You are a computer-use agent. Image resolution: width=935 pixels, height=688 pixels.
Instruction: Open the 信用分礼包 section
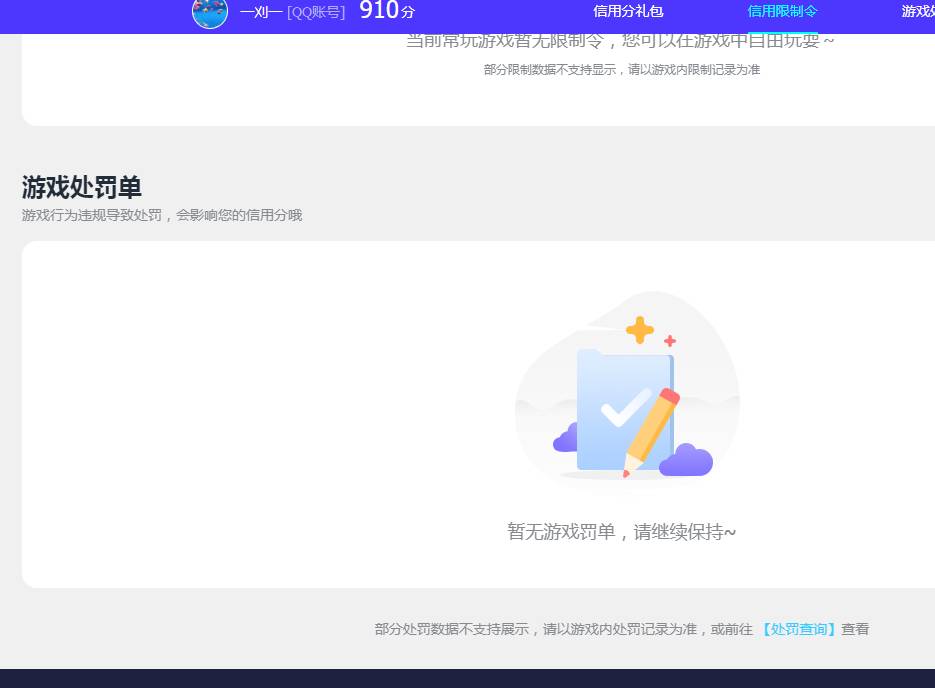pyautogui.click(x=627, y=11)
